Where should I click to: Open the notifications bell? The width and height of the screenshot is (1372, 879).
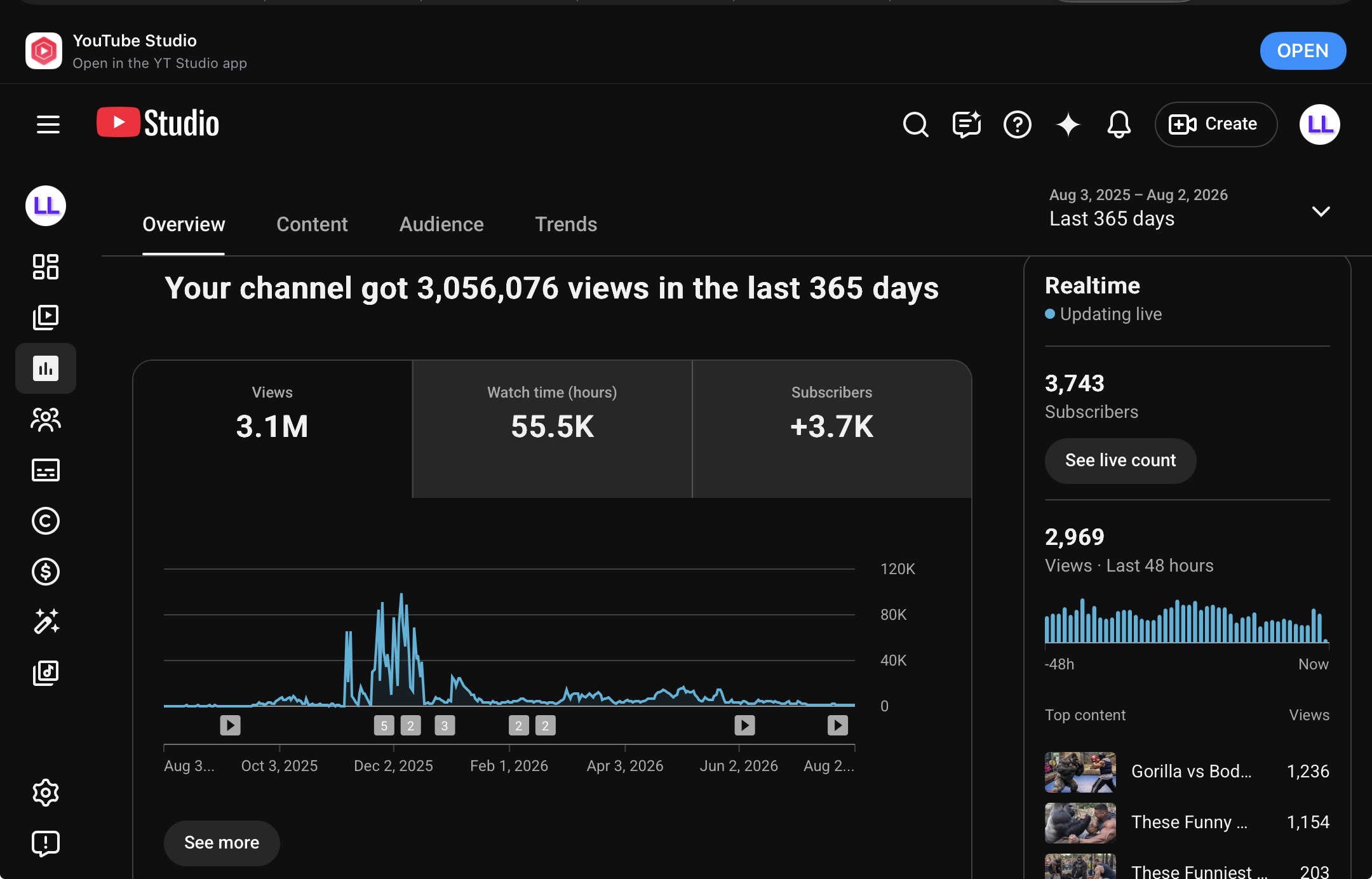tap(1119, 124)
